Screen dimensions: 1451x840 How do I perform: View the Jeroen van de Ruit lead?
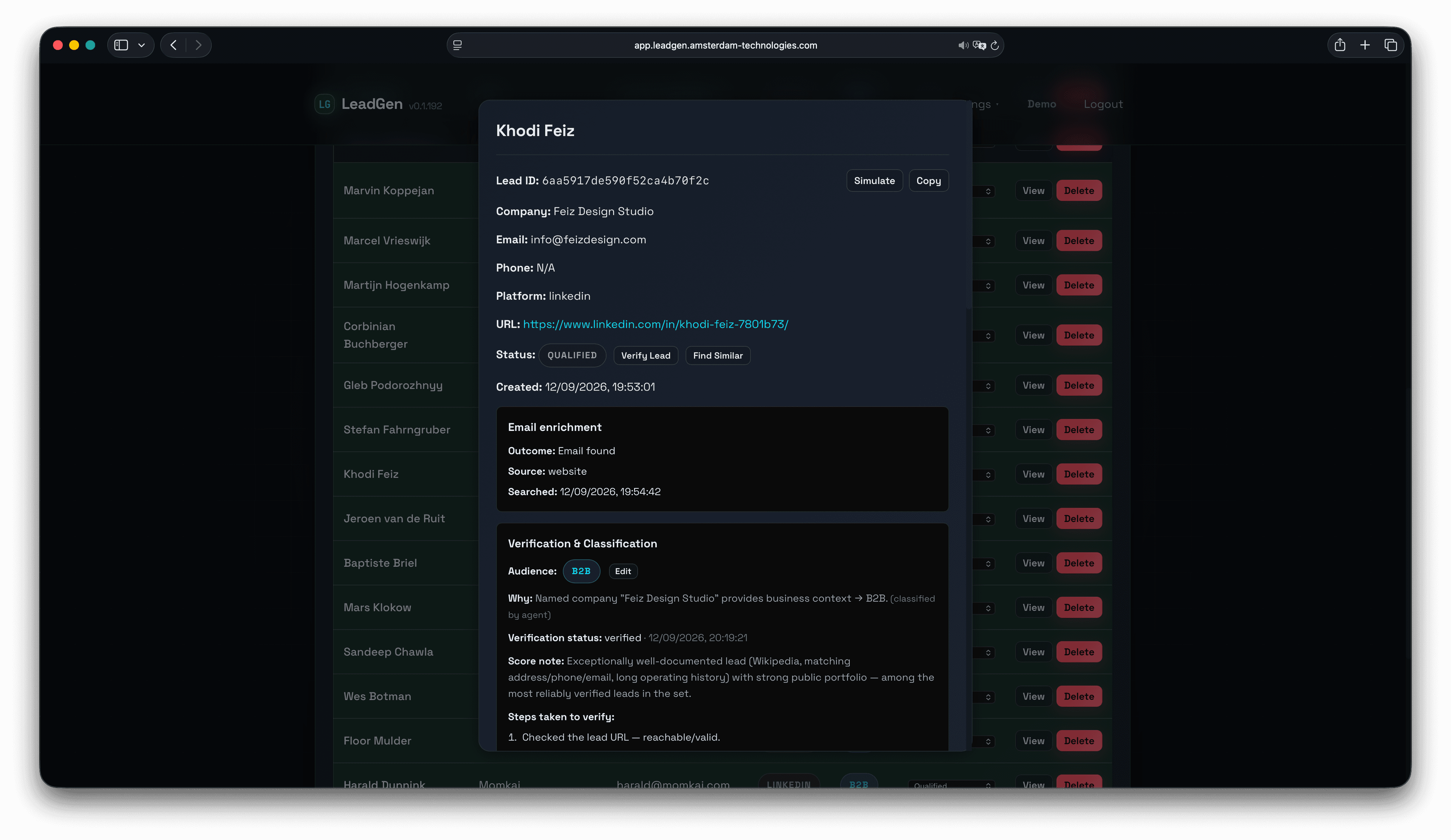(1033, 518)
